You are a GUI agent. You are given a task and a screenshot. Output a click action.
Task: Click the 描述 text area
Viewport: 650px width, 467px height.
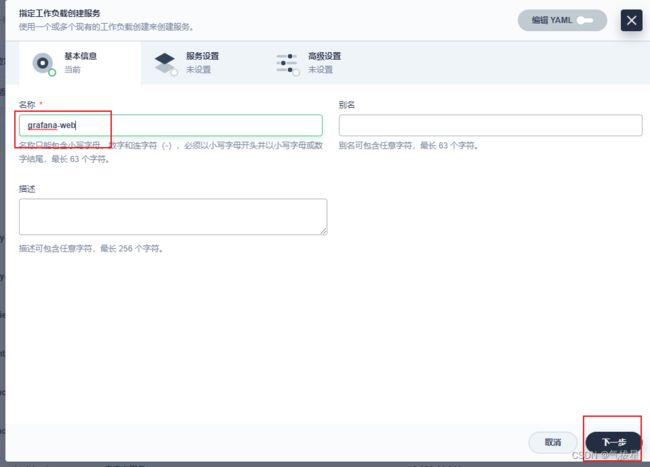point(173,217)
